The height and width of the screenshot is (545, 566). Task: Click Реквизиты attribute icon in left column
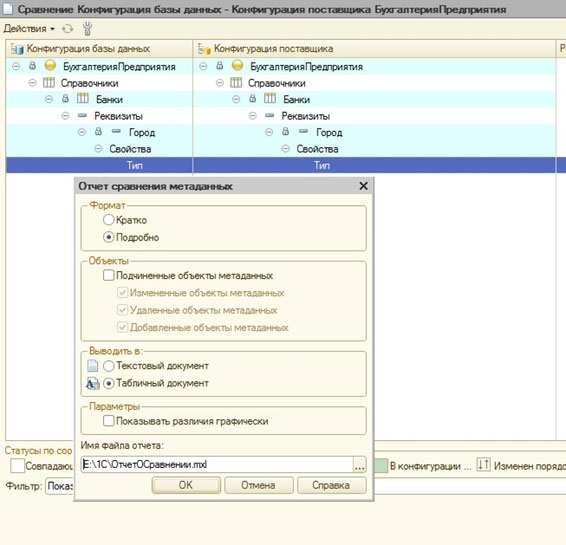[x=82, y=115]
